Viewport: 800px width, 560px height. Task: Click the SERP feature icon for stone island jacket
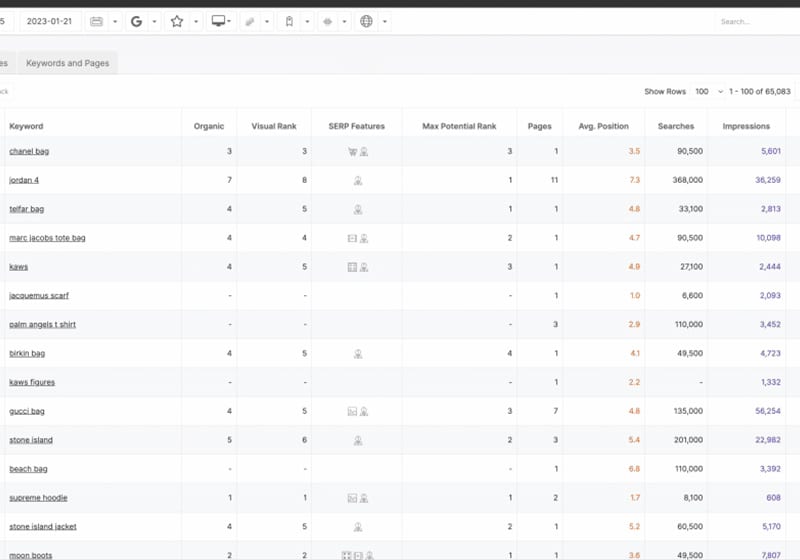point(358,527)
